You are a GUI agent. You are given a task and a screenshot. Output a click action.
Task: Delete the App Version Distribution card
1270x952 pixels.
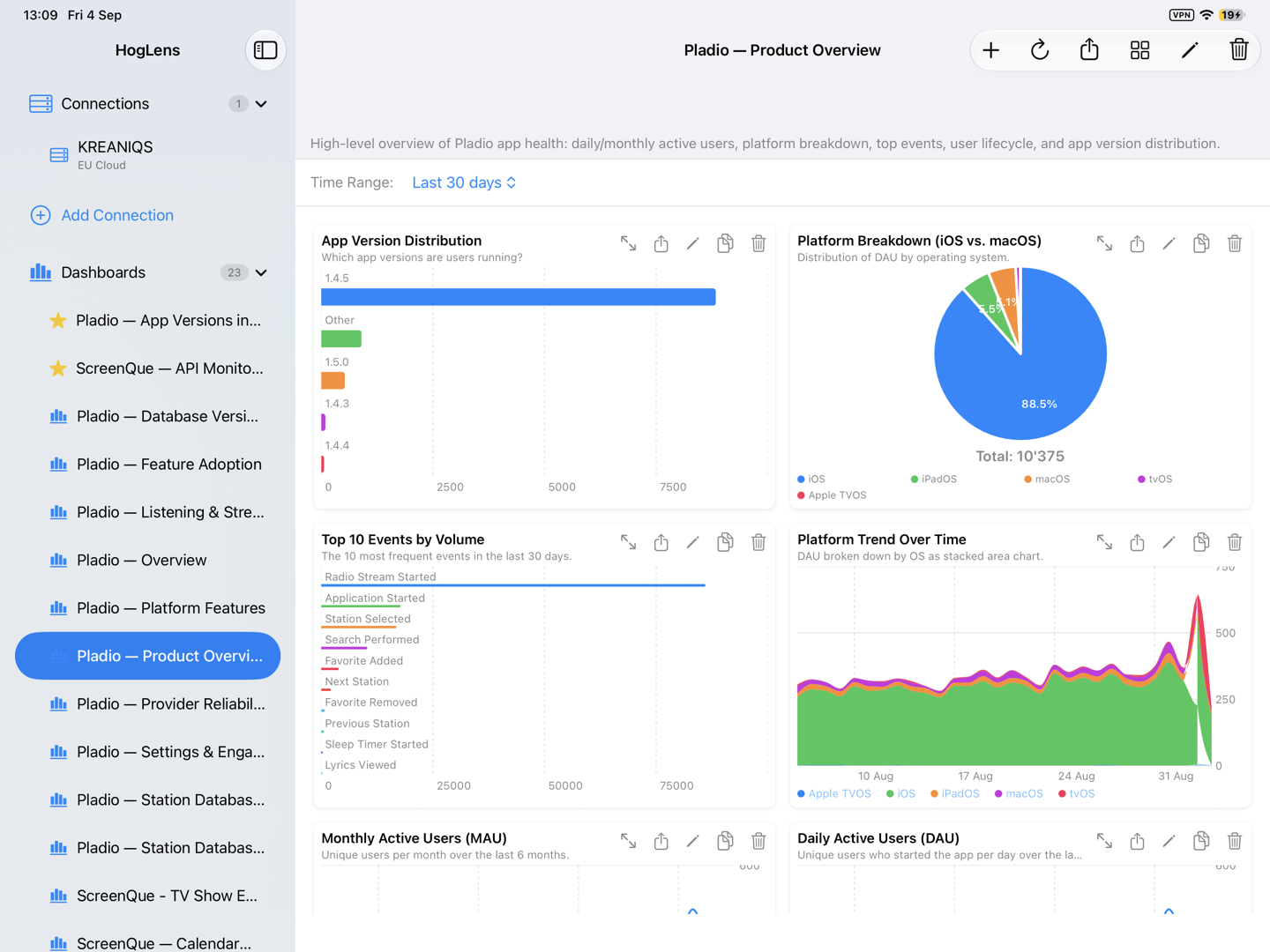[x=758, y=243]
